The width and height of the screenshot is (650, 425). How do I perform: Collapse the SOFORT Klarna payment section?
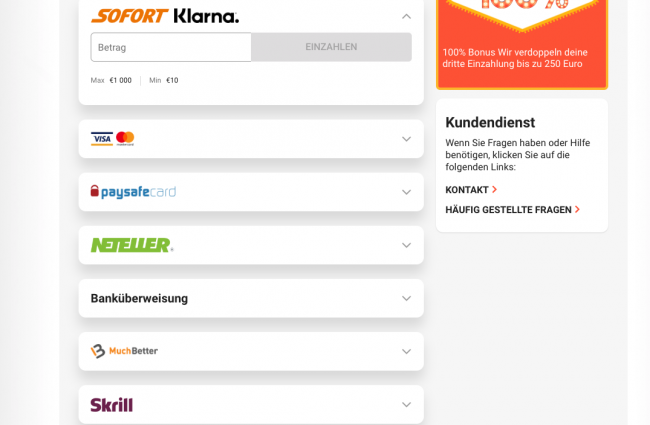406,17
